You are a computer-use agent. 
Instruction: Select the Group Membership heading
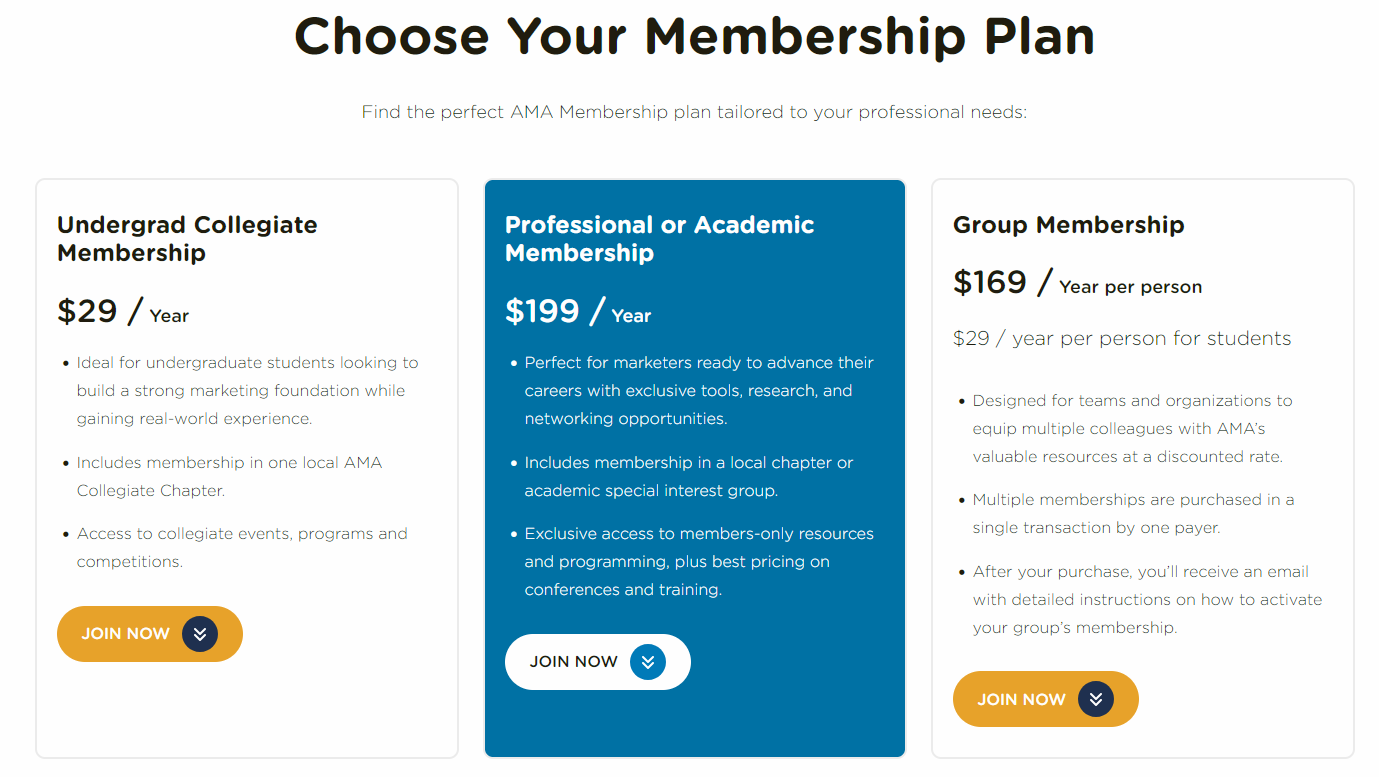click(1068, 225)
